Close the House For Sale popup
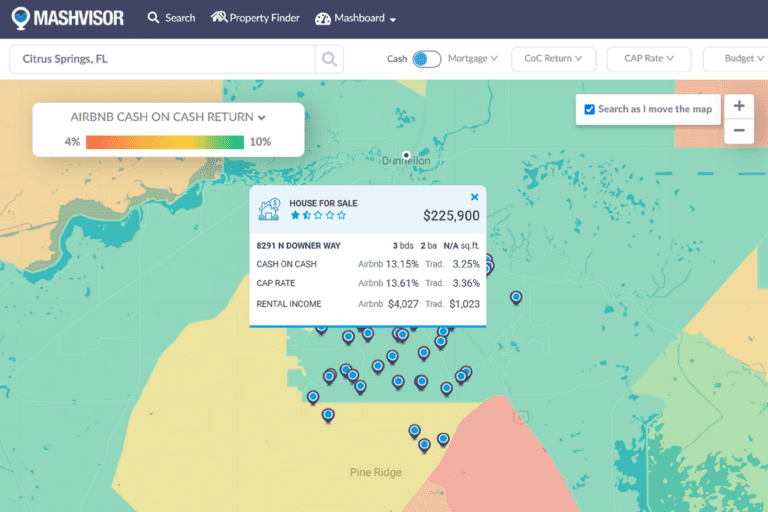 click(x=474, y=198)
